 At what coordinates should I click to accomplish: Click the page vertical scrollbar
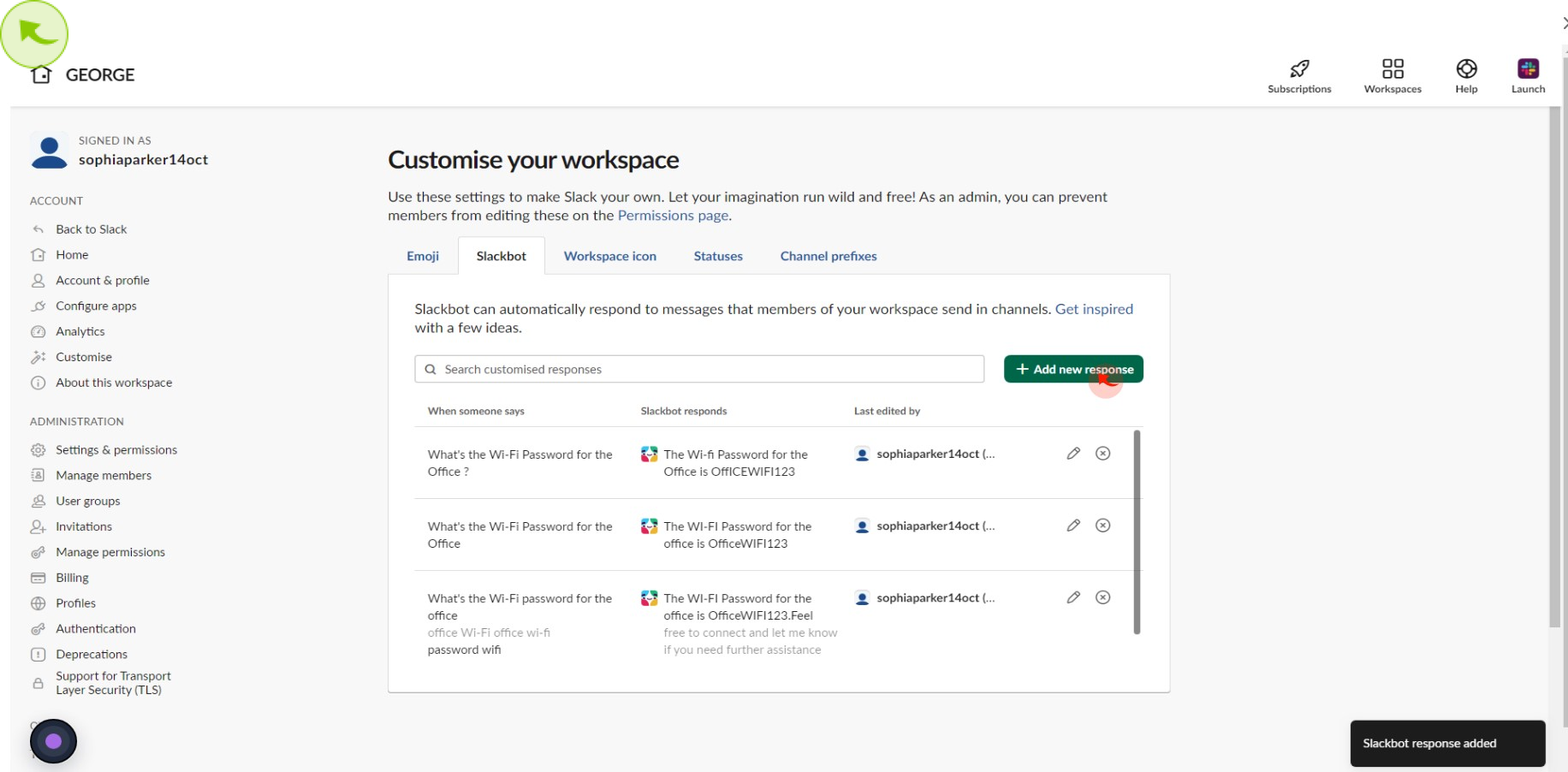pos(1555,366)
